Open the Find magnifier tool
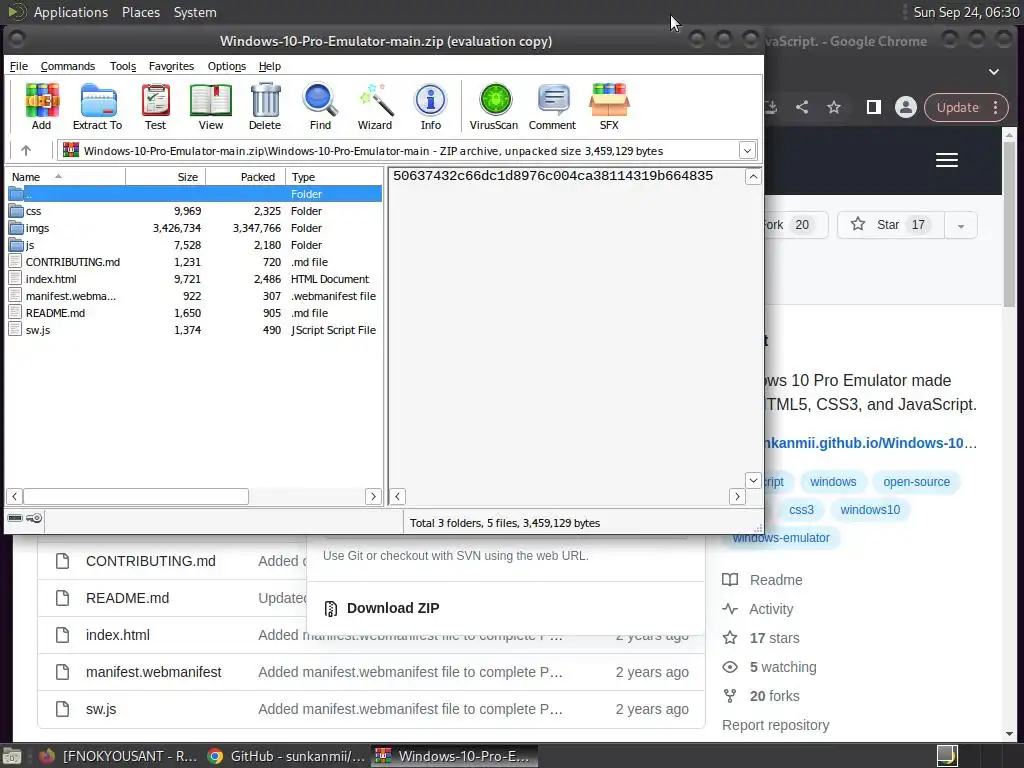This screenshot has width=1024, height=768. (320, 106)
